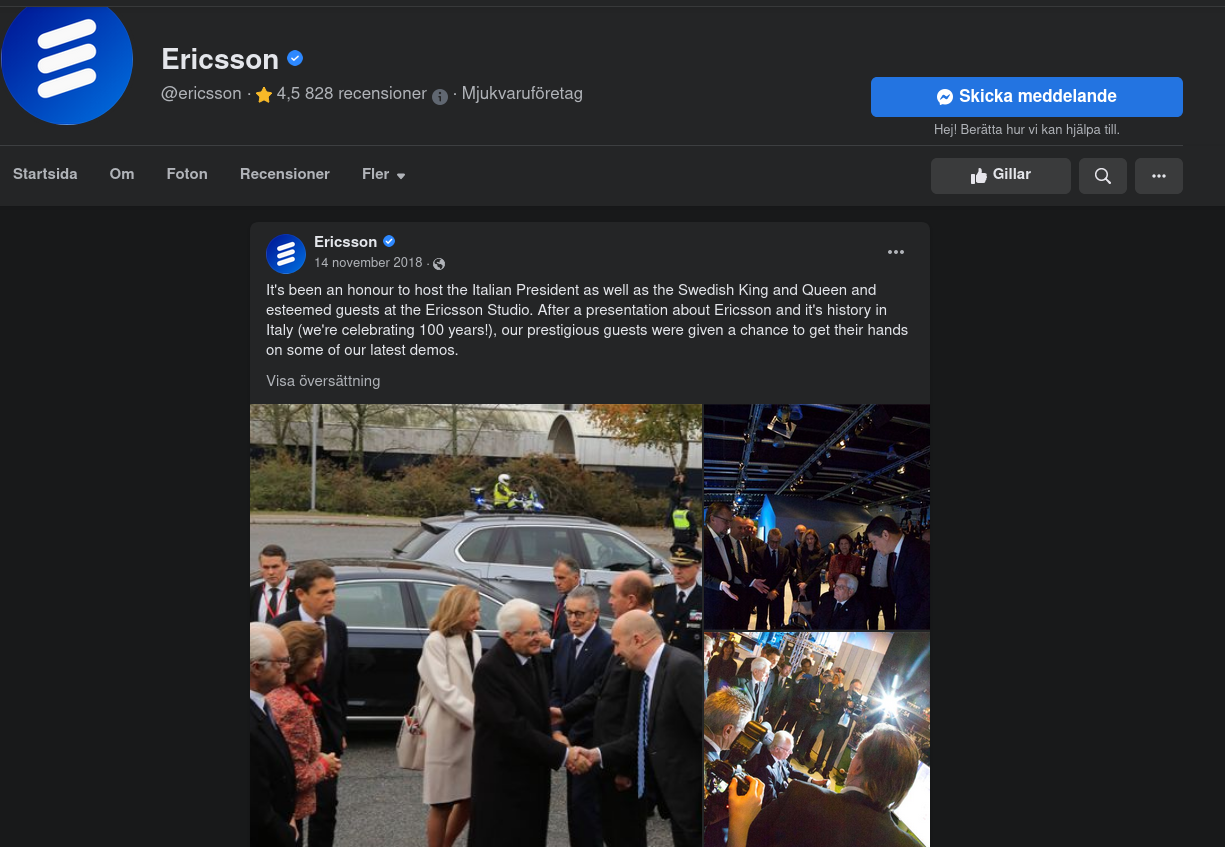Open the page more options ellipsis

point(1159,176)
